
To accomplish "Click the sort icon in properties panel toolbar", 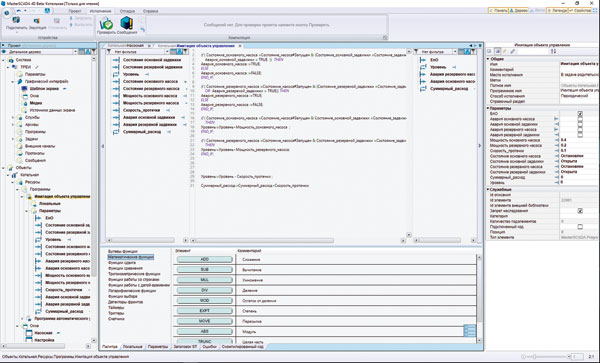I will click(x=553, y=51).
